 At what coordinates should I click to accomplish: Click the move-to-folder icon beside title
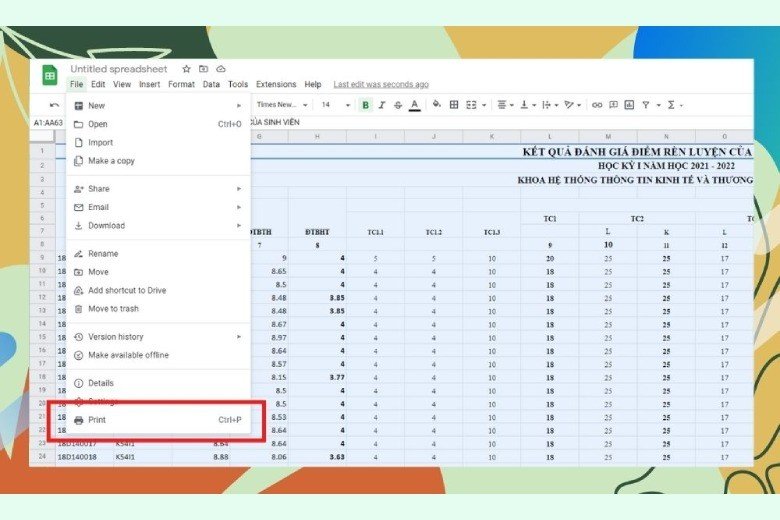pyautogui.click(x=203, y=69)
